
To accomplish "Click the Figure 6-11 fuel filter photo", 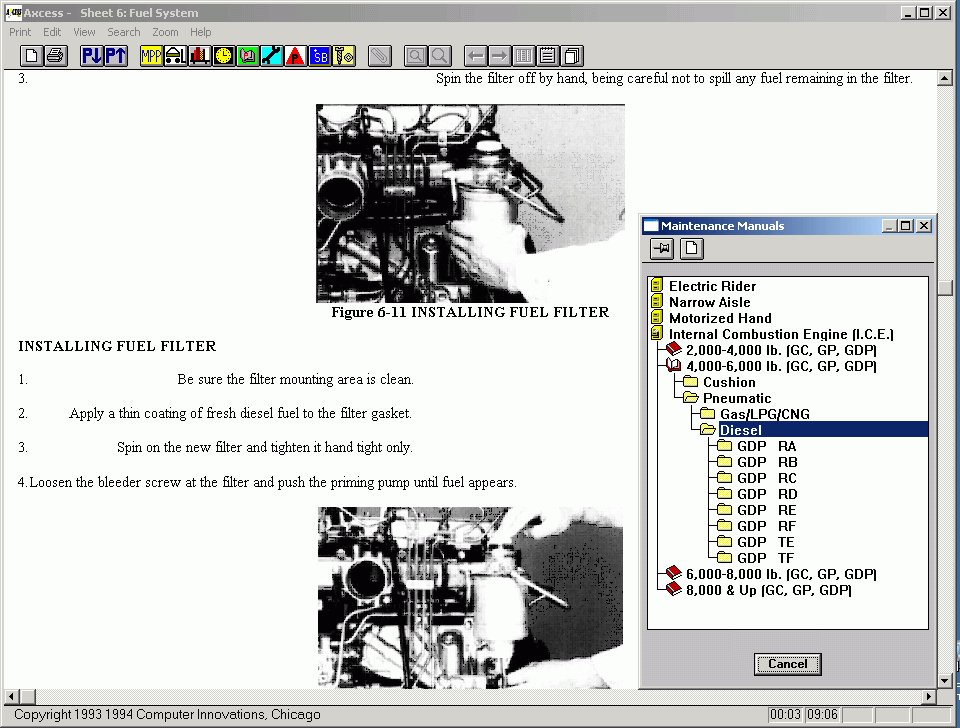I will pos(470,203).
